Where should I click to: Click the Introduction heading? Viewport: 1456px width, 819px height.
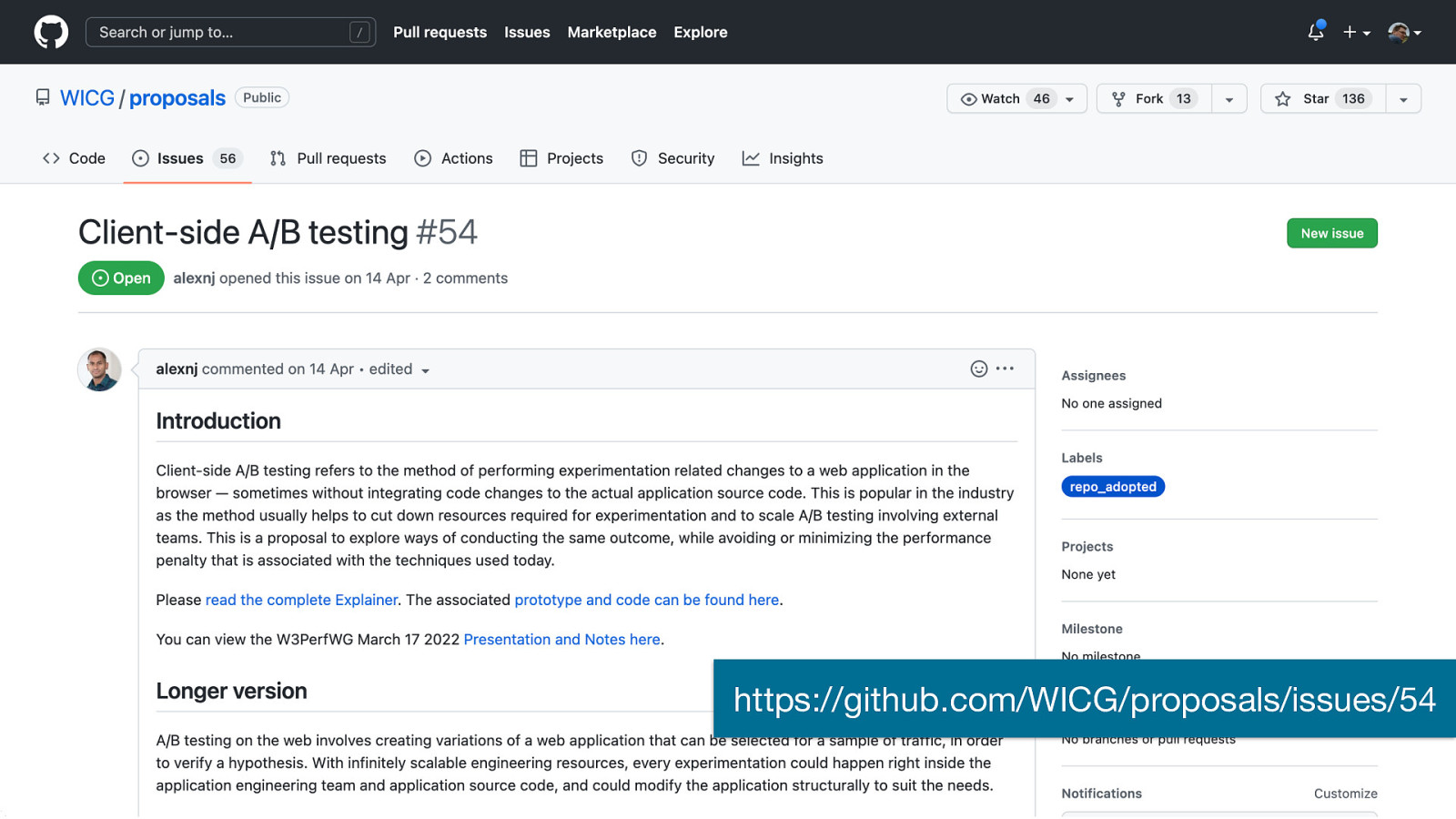pos(218,421)
